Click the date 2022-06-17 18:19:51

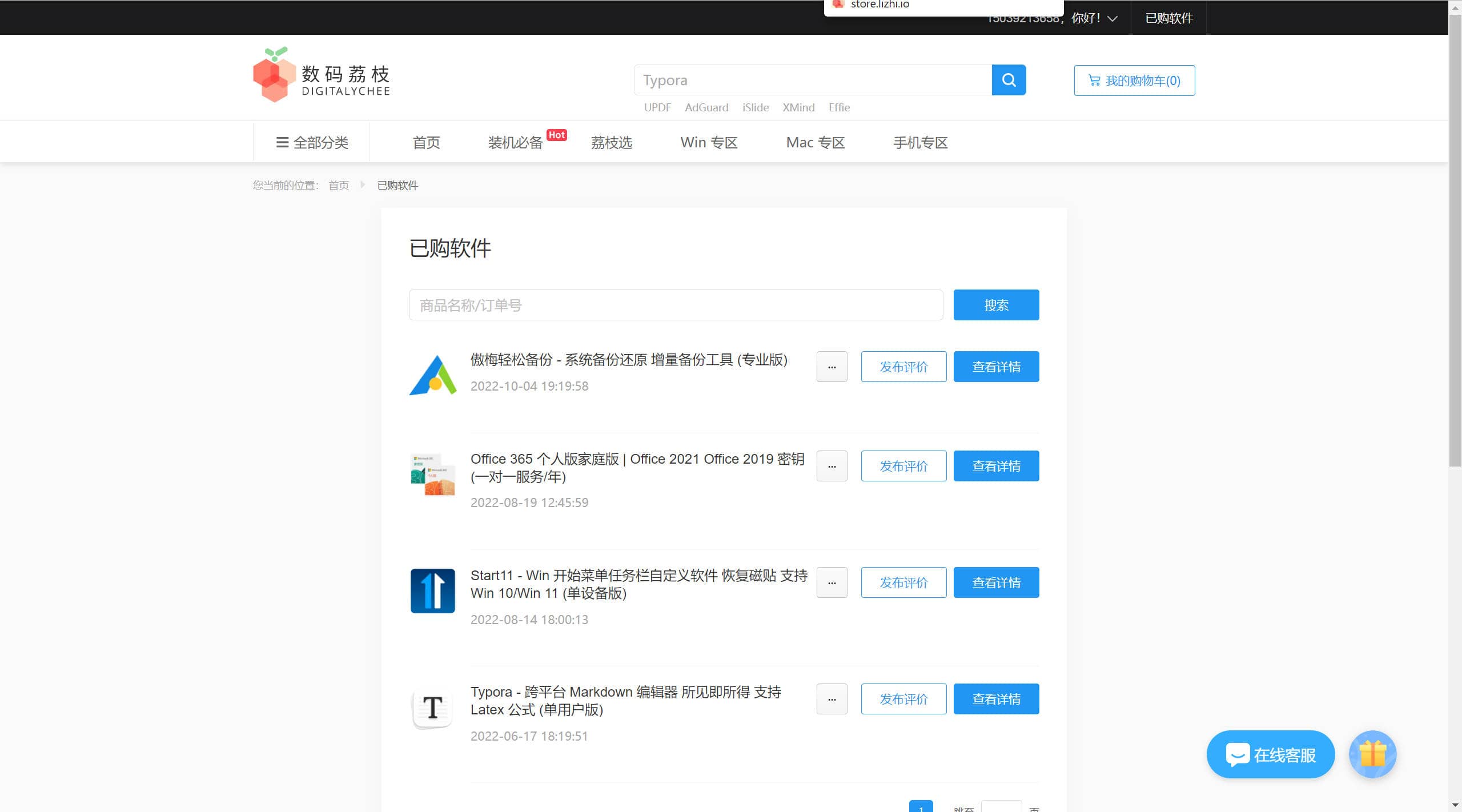tap(529, 736)
